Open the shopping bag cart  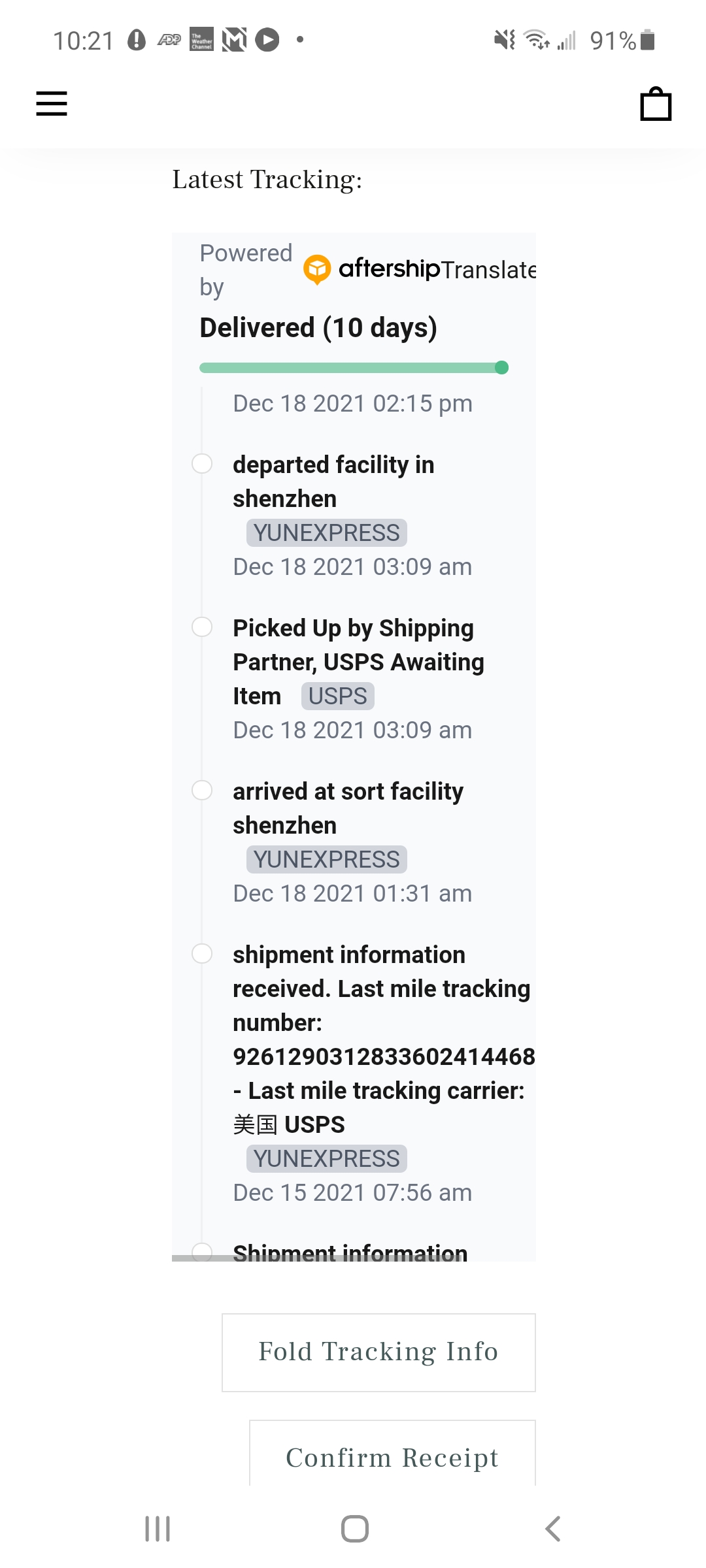(656, 104)
